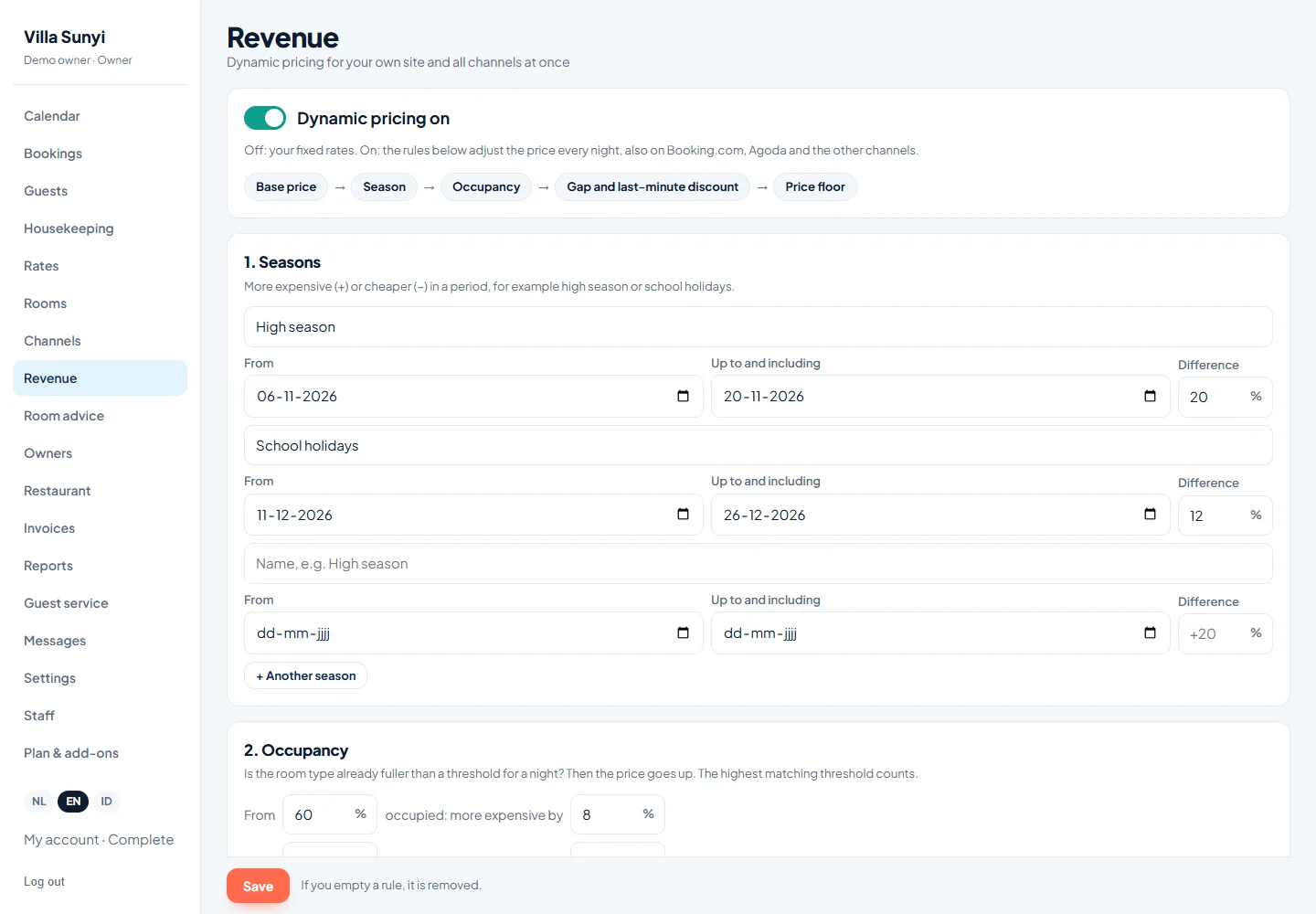
Task: Open calendar picker for empty season From date
Action: pyautogui.click(x=683, y=633)
